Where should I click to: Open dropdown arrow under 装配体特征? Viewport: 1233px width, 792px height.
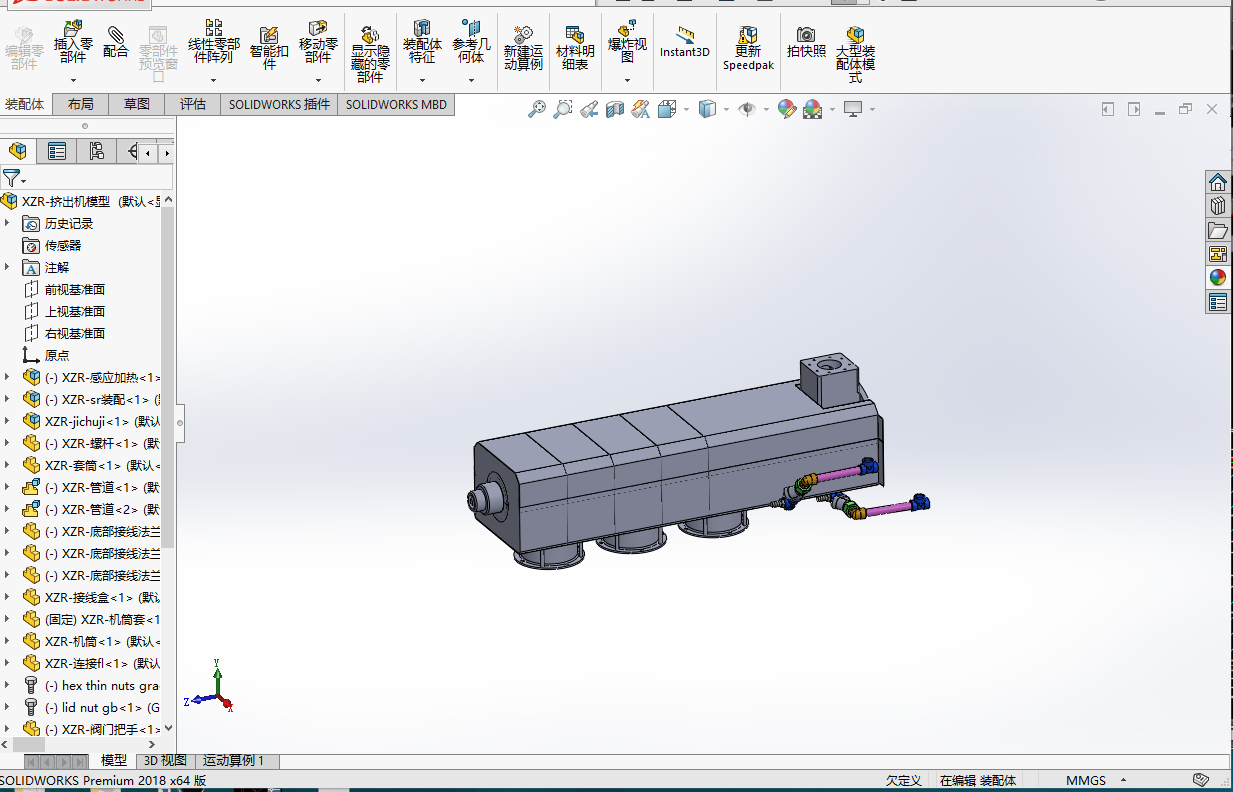422,80
